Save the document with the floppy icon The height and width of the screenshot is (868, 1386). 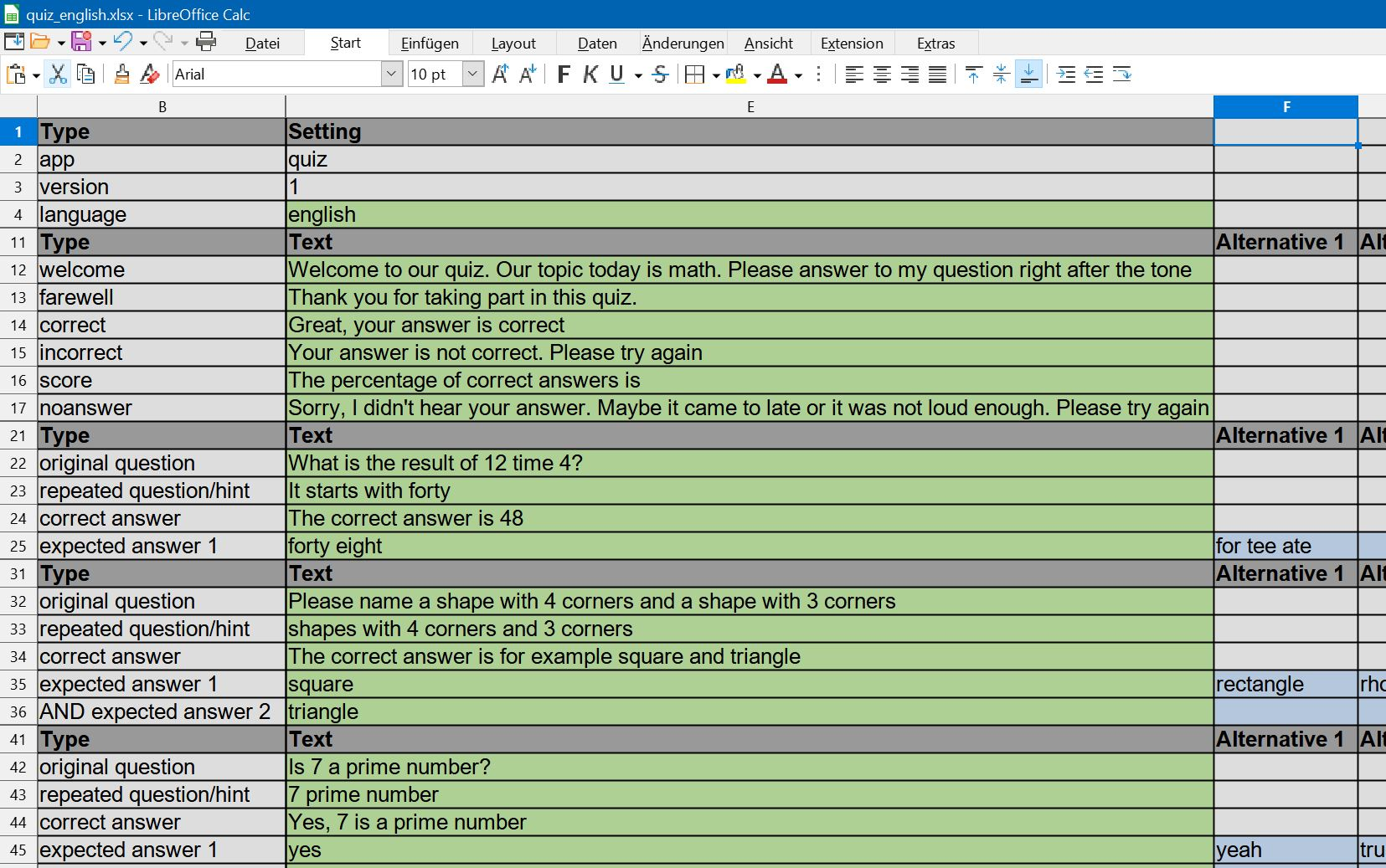(81, 42)
